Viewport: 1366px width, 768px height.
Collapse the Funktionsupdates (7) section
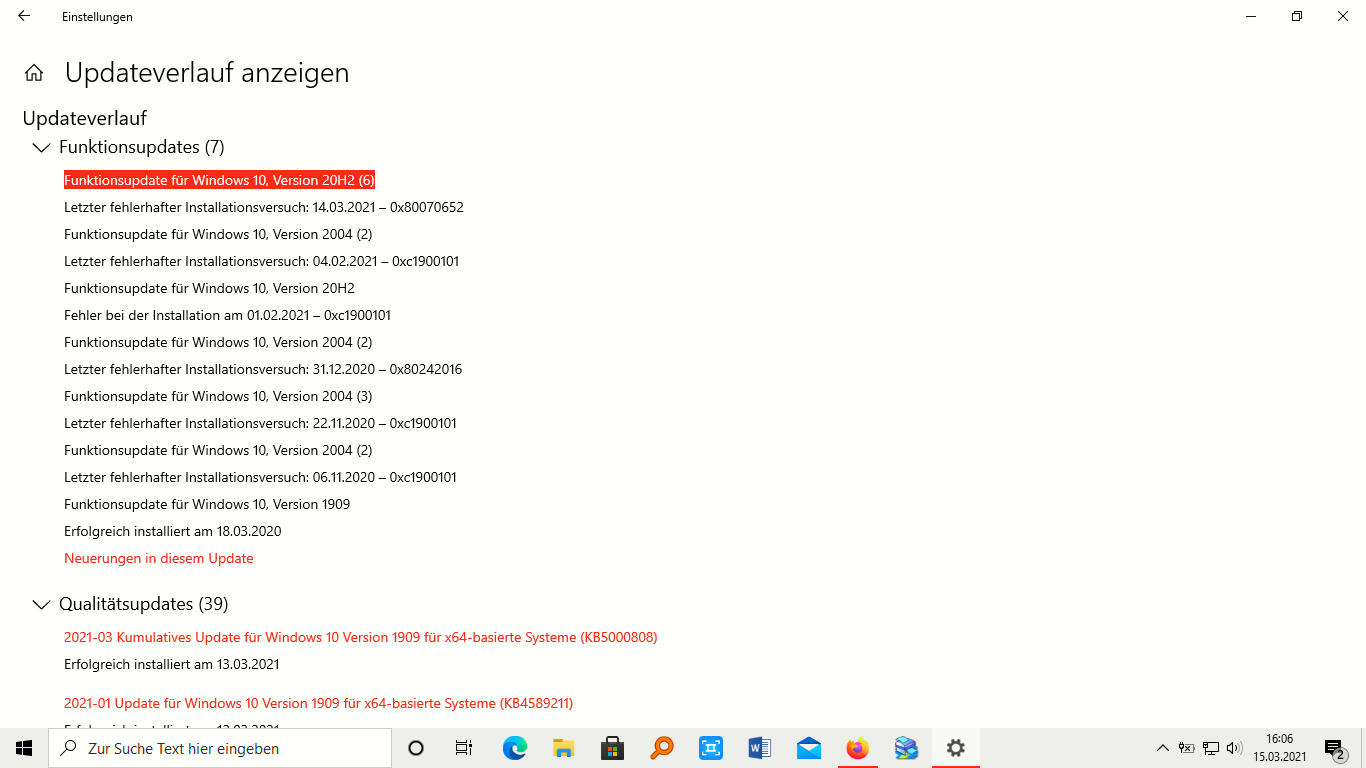pos(41,148)
